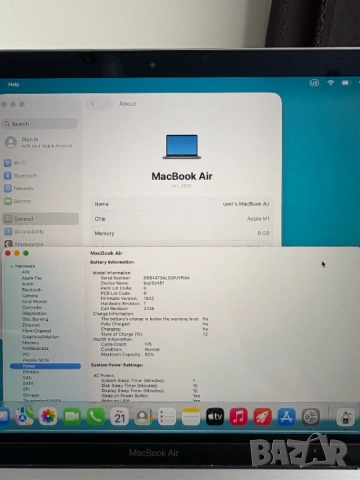Image resolution: width=360 pixels, height=480 pixels.
Task: Launch Photos from the Dock
Action: [48, 416]
